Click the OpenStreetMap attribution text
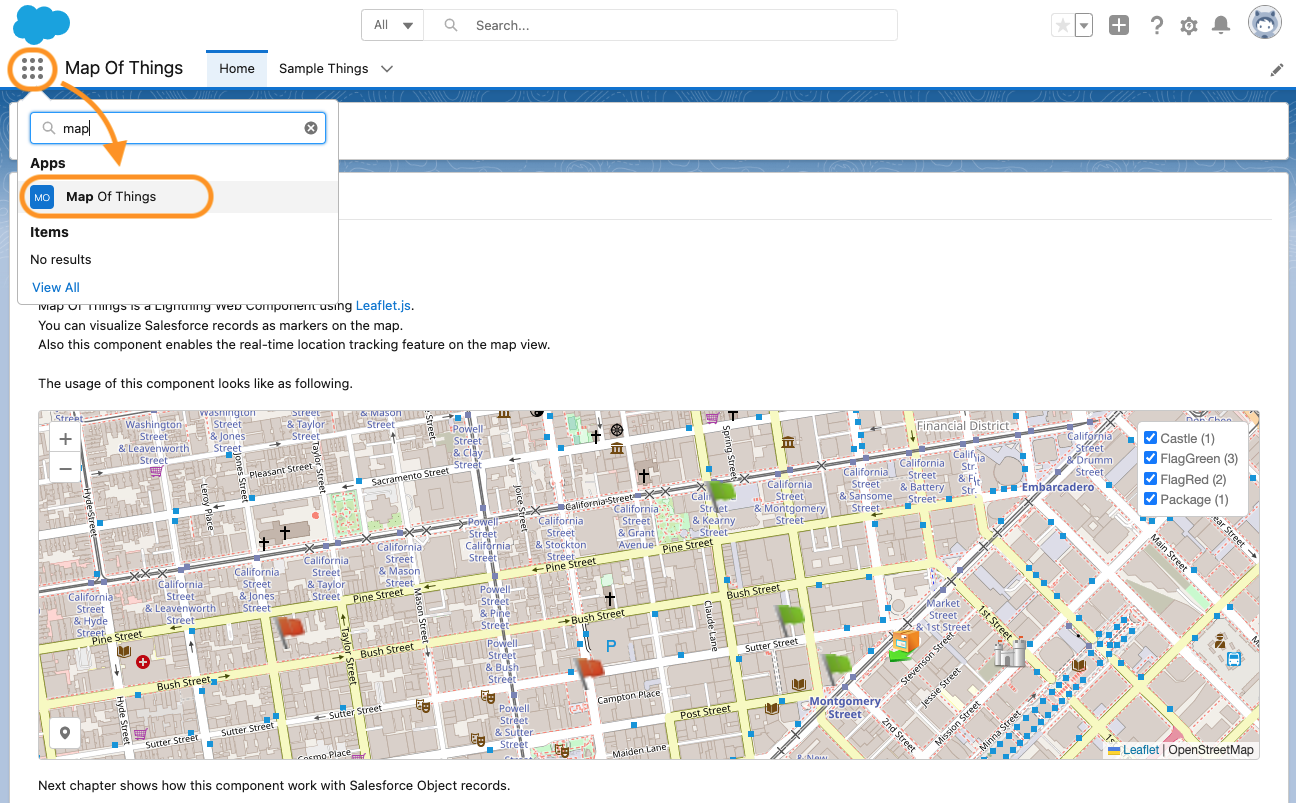Viewport: 1296px width, 803px height. 1211,749
